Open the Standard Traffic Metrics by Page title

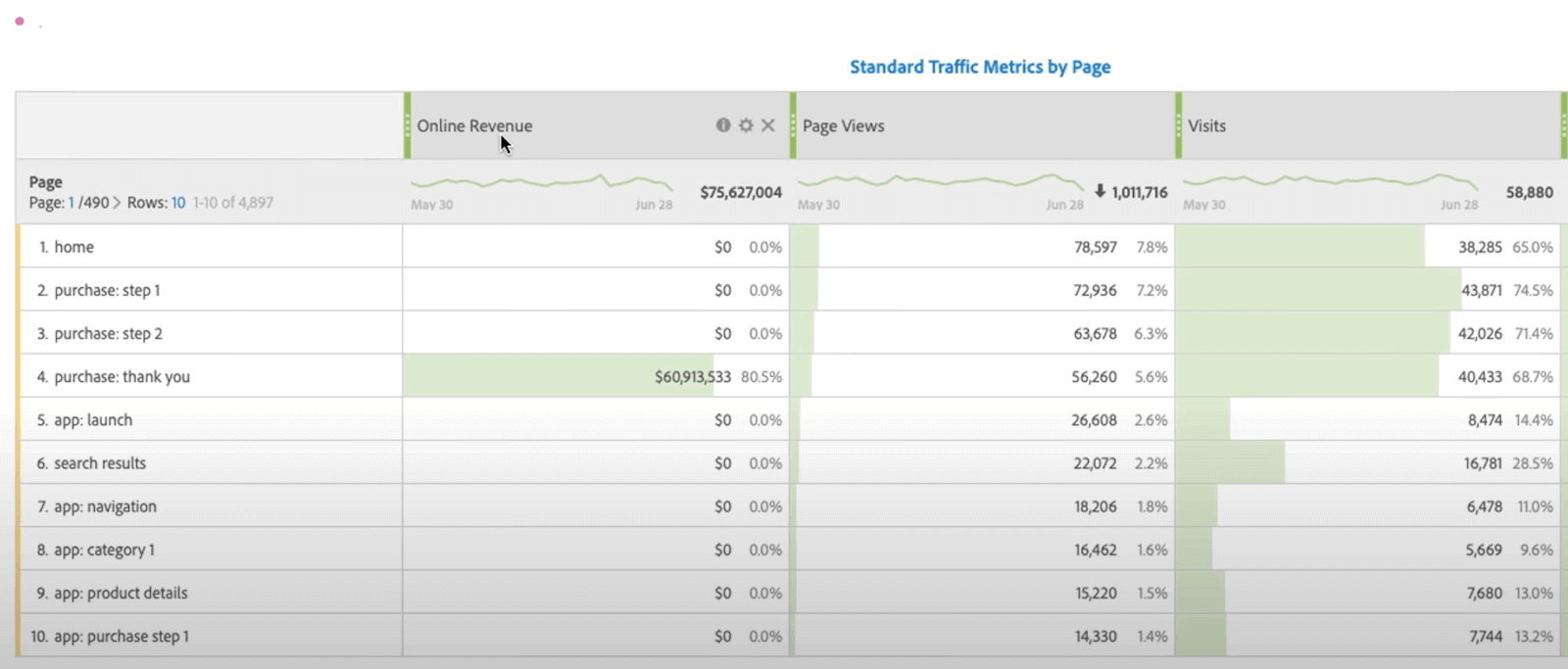pyautogui.click(x=980, y=67)
